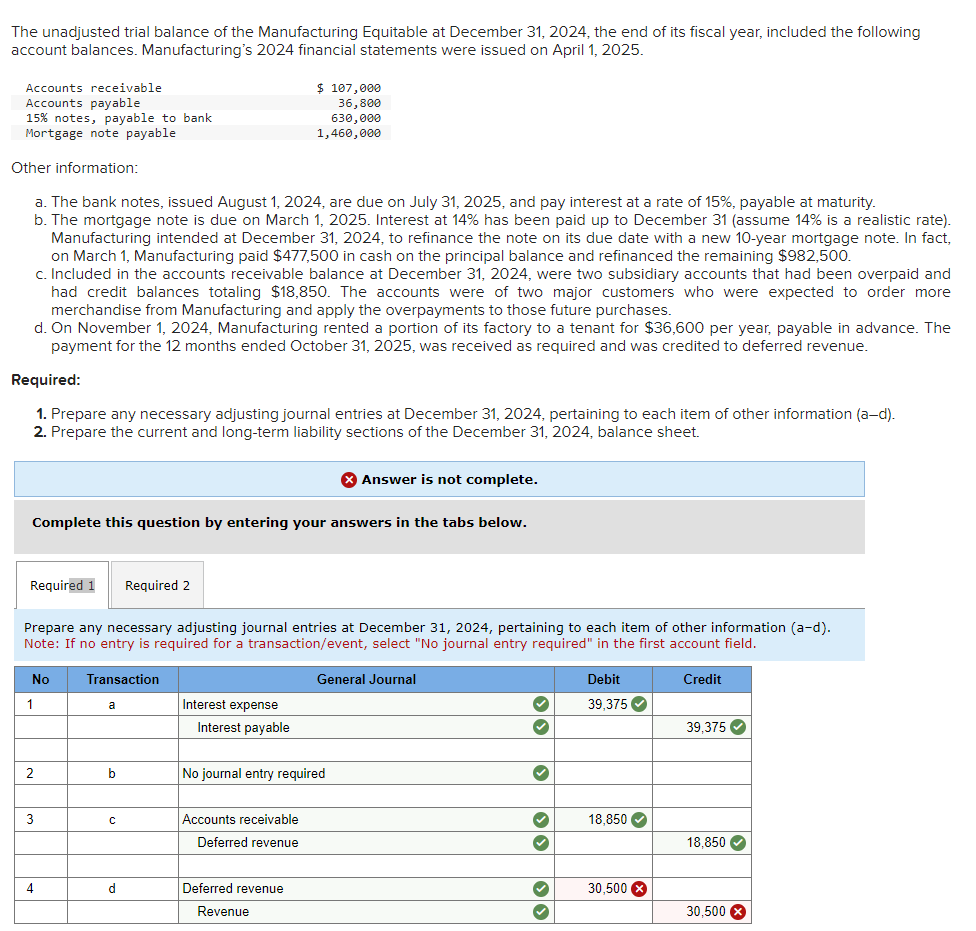Click the red X icon beside 30,500 debit
The height and width of the screenshot is (931, 976).
(x=639, y=889)
